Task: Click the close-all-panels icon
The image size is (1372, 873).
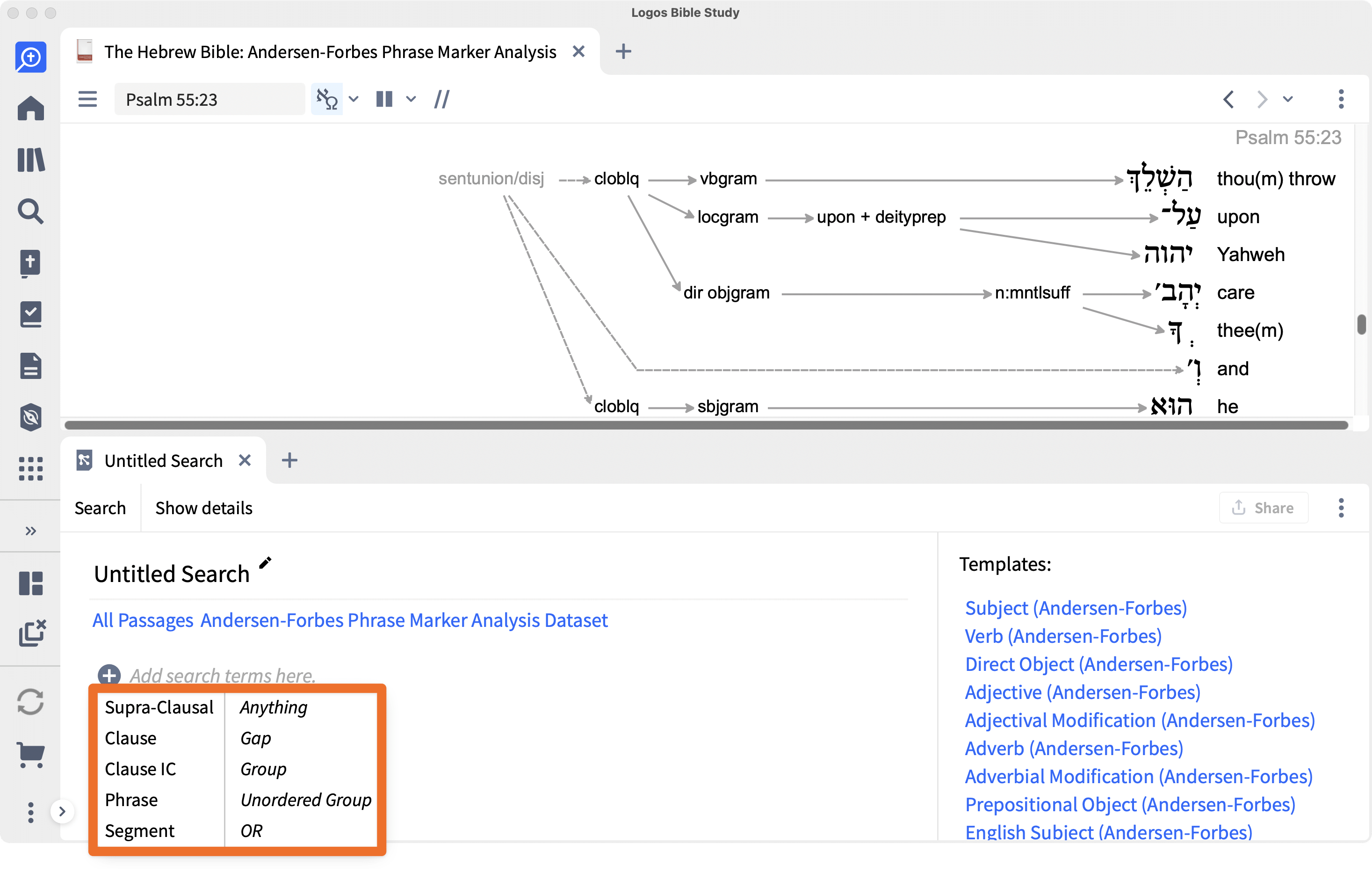Action: [32, 633]
